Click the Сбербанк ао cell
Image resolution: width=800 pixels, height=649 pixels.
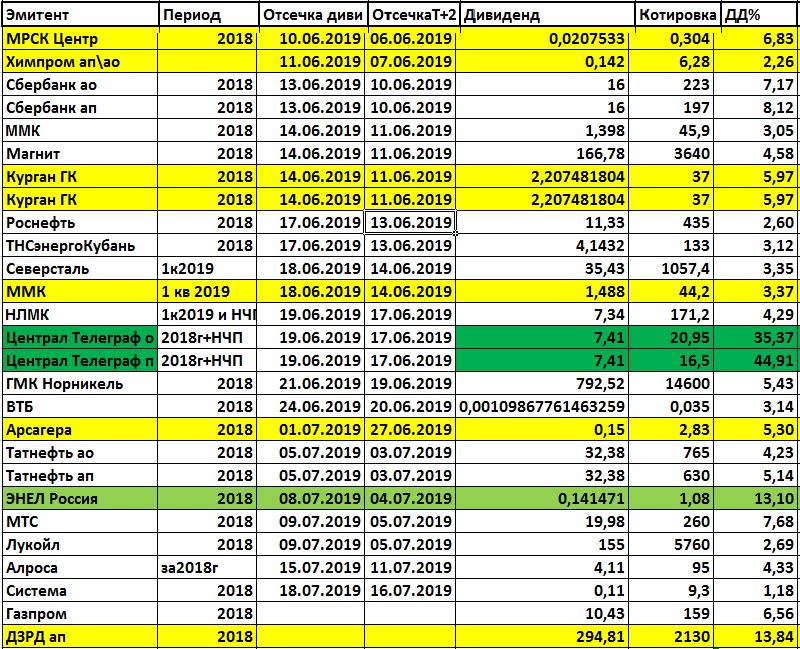pos(80,85)
